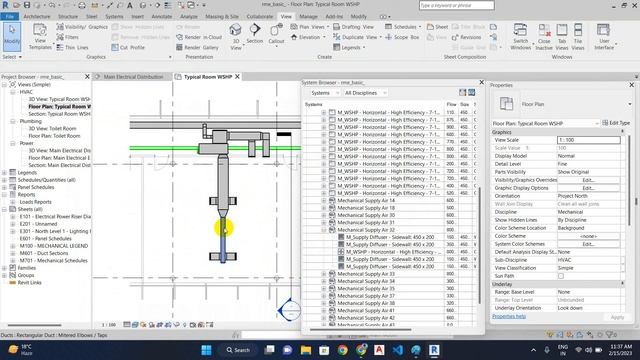Open Chrome from the taskbar
This screenshot has width=640, height=360.
point(343,350)
